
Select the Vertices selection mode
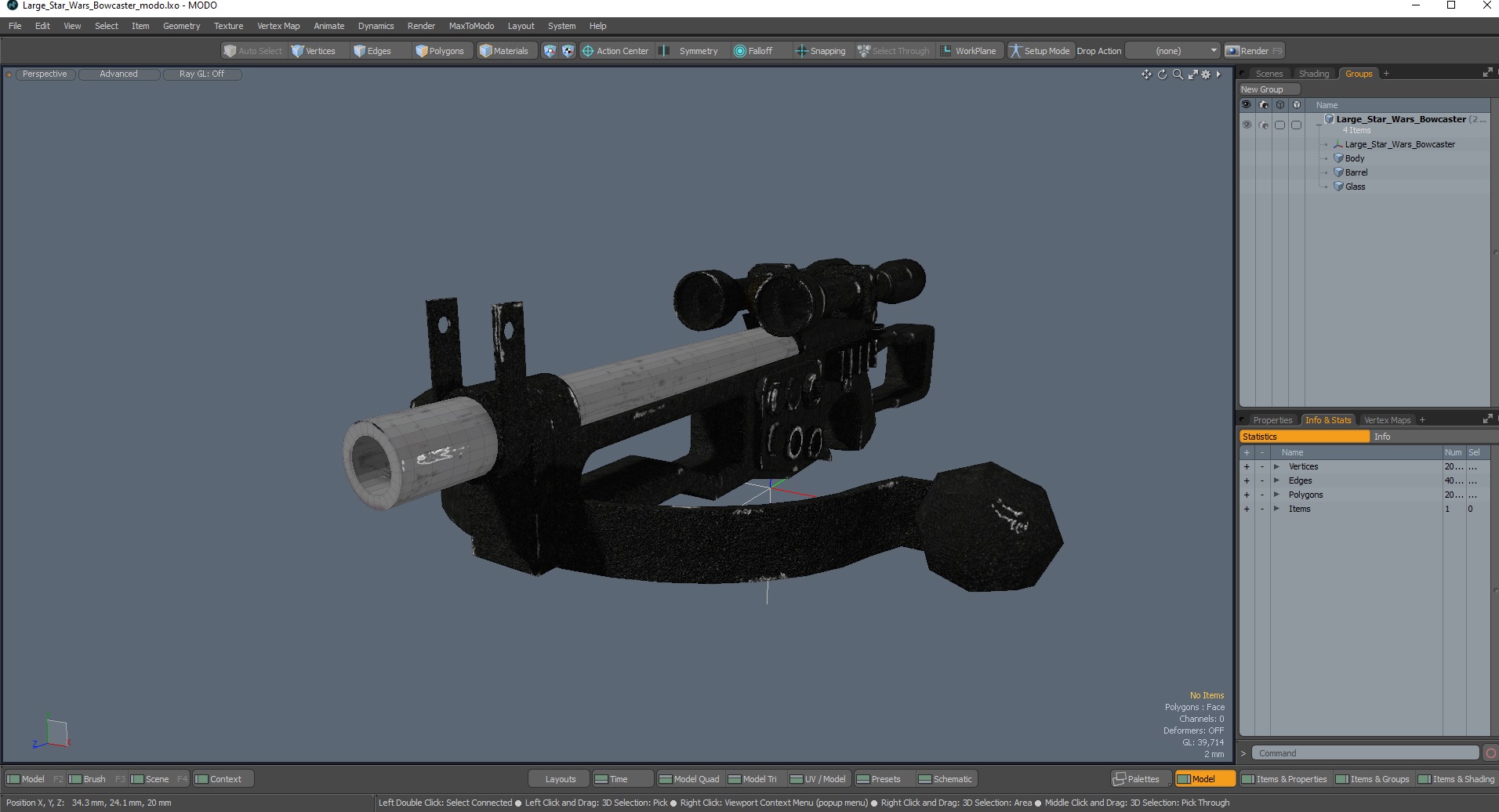point(314,51)
